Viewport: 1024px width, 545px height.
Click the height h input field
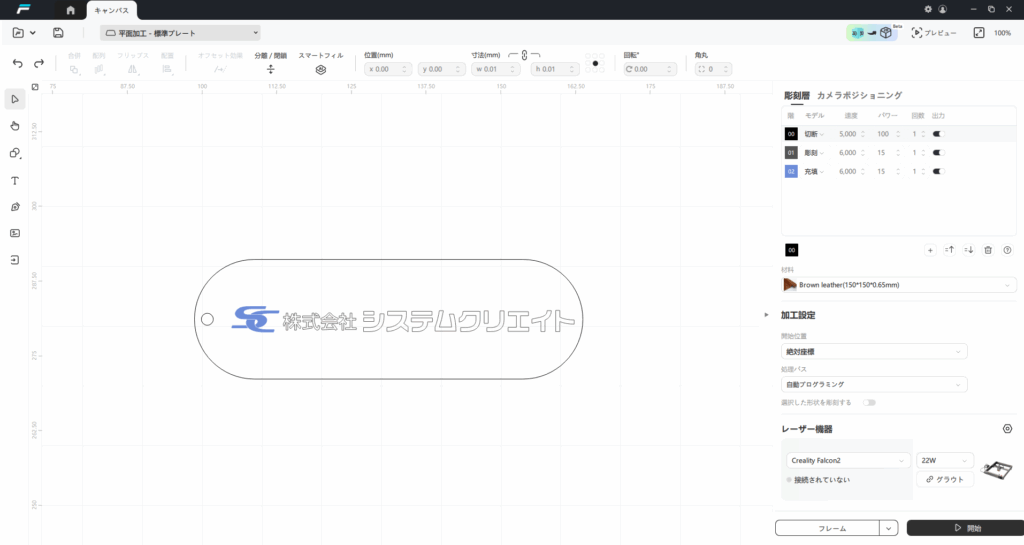[555, 69]
